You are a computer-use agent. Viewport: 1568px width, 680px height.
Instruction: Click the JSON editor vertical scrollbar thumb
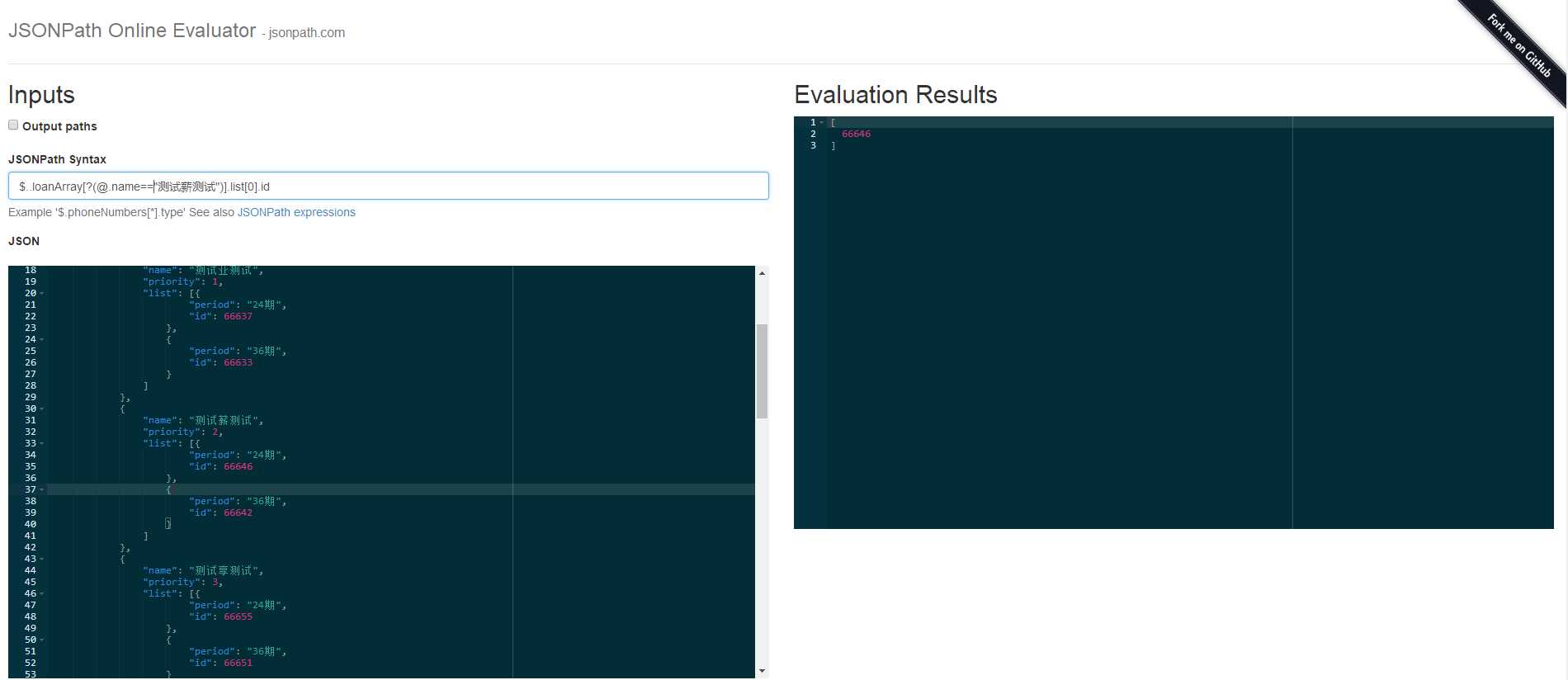pos(762,371)
